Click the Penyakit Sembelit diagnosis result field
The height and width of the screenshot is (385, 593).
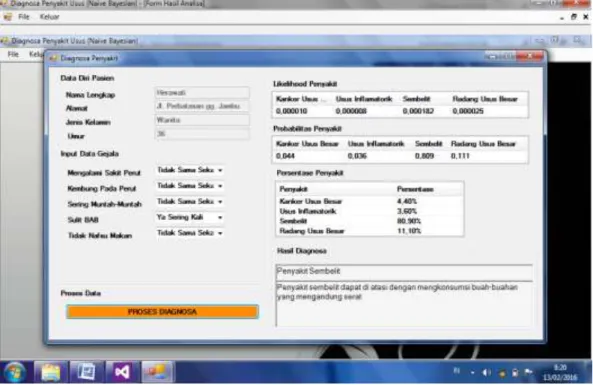(x=404, y=272)
